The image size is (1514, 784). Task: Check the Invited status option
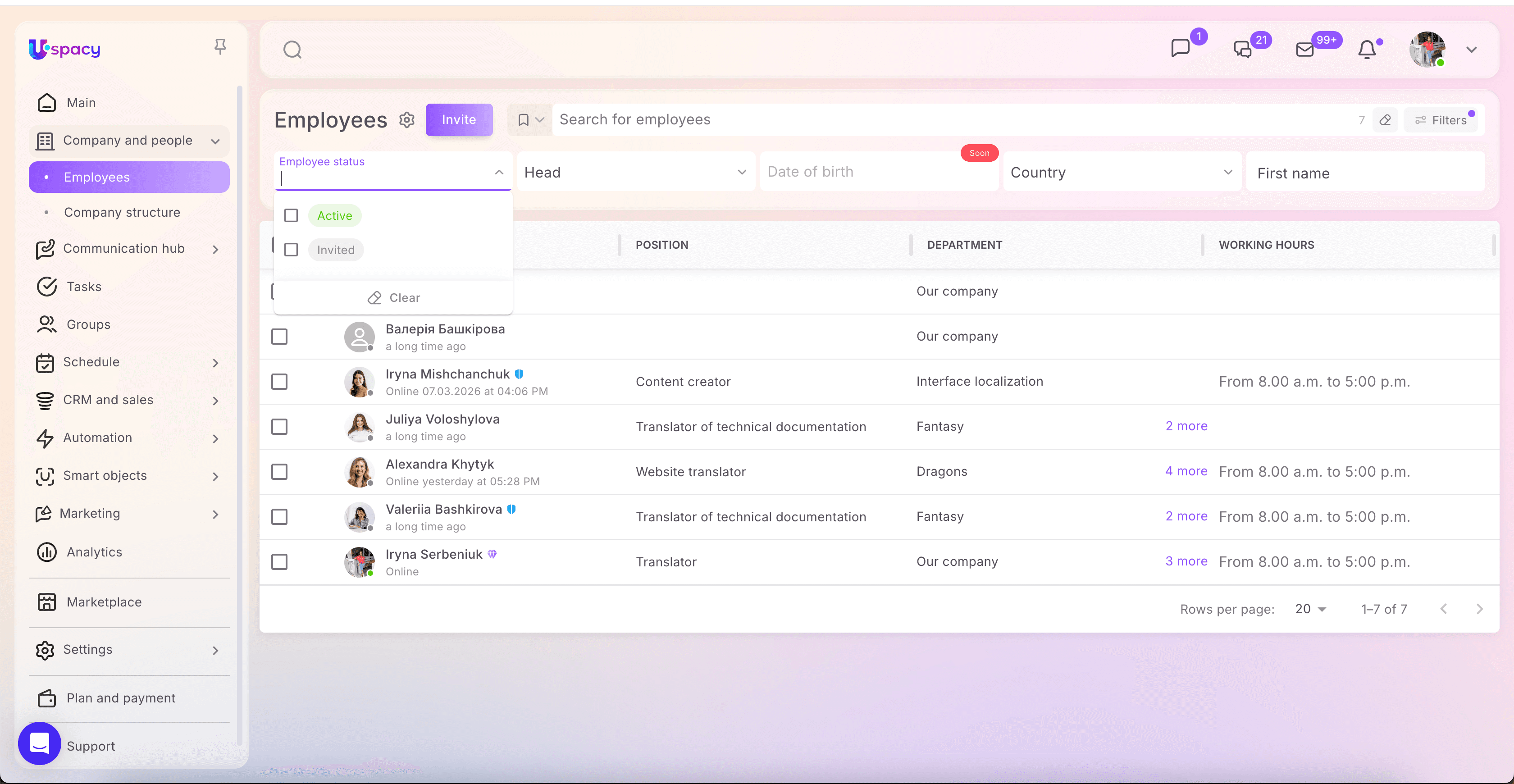point(291,250)
